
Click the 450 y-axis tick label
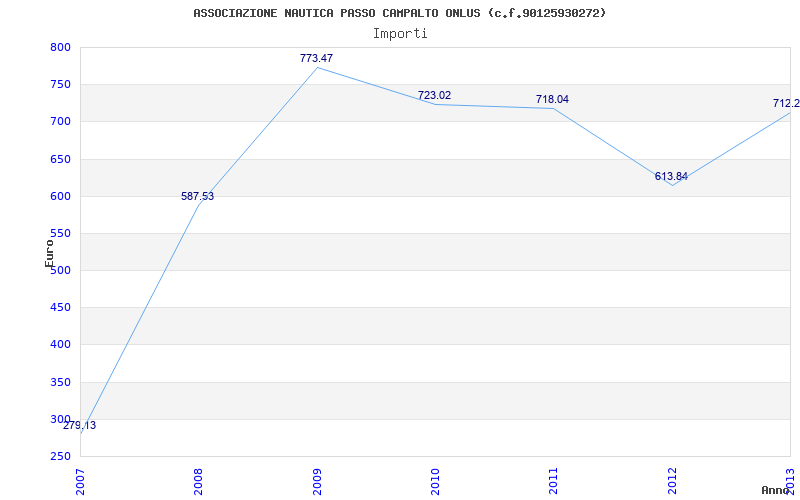tap(60, 308)
